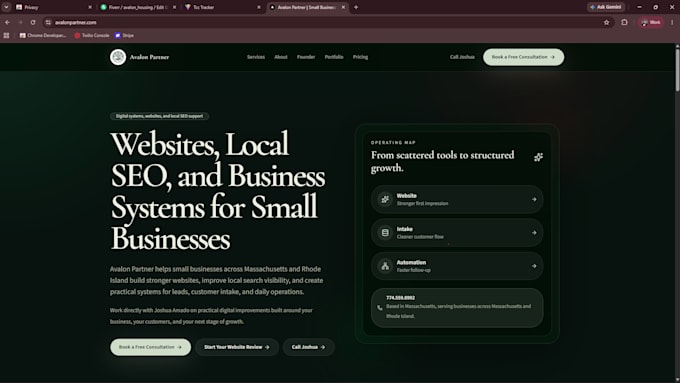
Task: Click header Book a Free Consultation button
Action: tap(523, 57)
